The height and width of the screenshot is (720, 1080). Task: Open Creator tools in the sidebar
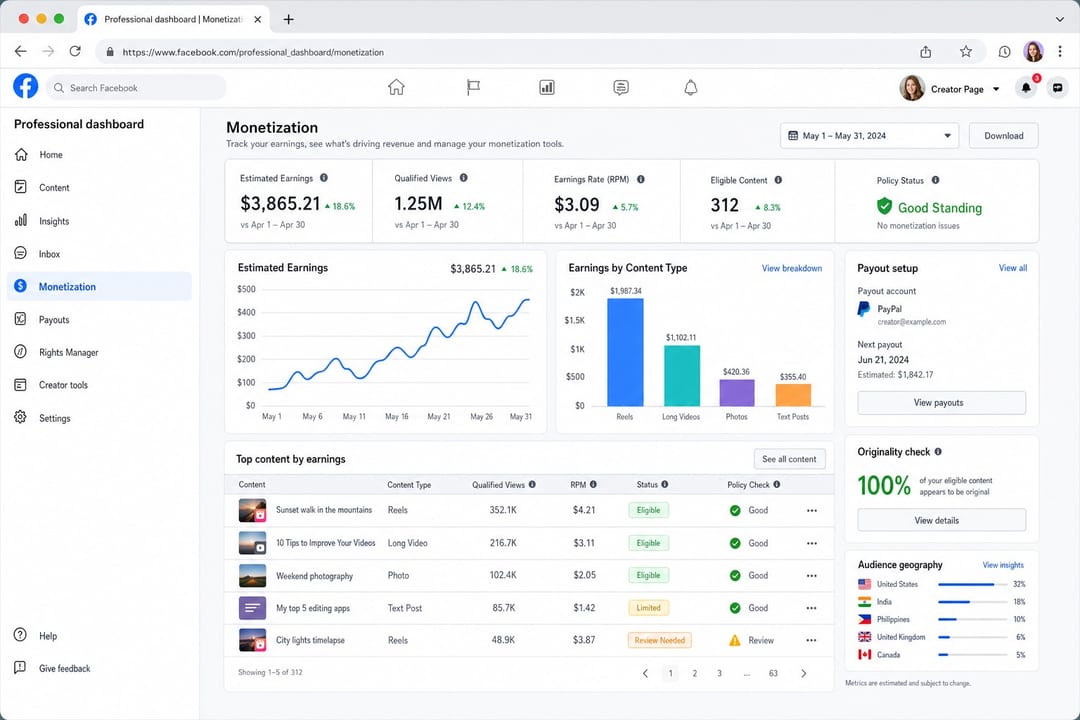coord(99,385)
